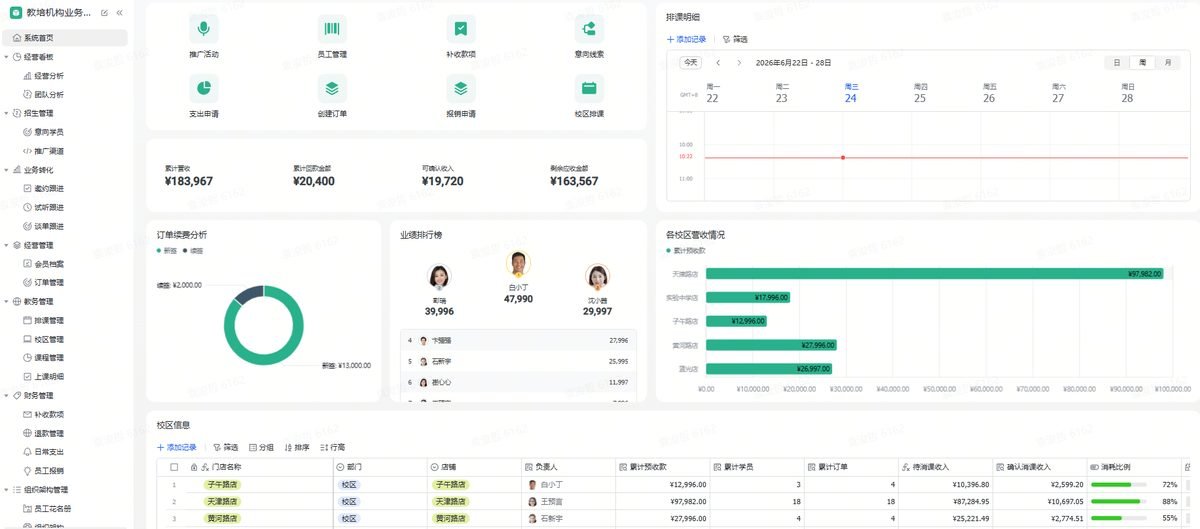Click 负责人 王预言 in 校区信息 table

(x=545, y=502)
